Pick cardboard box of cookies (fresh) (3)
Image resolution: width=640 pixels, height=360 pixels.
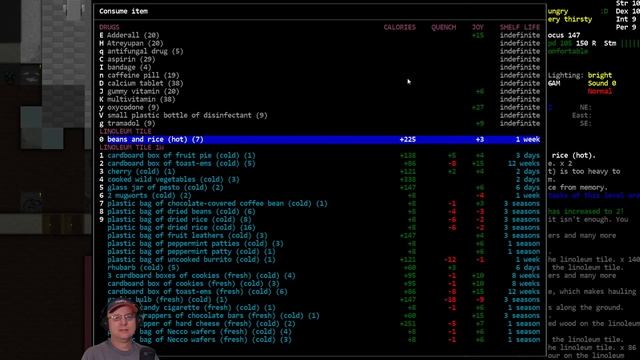tap(193, 283)
